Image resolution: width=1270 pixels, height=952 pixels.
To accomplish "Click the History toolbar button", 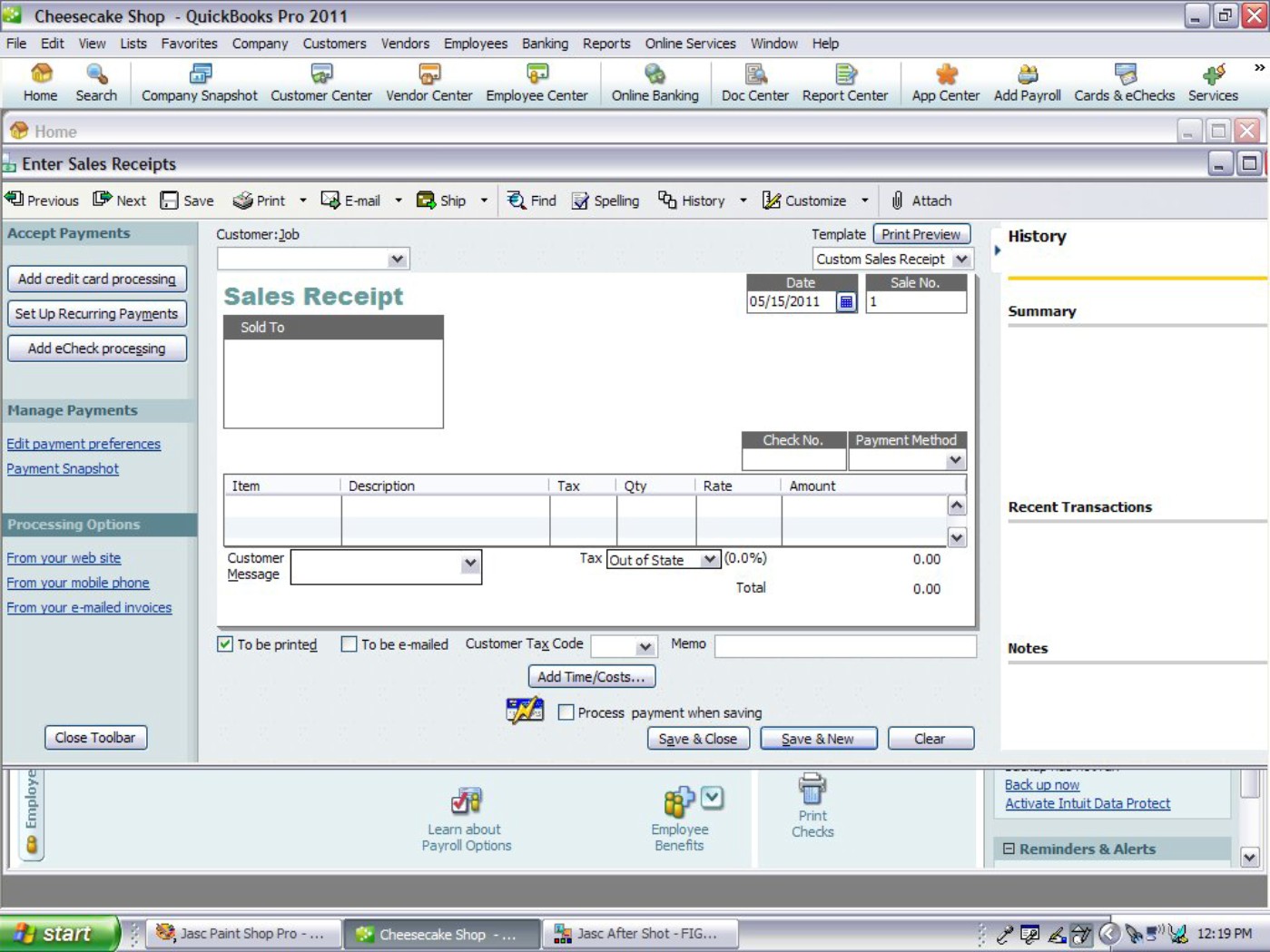I will pyautogui.click(x=692, y=201).
